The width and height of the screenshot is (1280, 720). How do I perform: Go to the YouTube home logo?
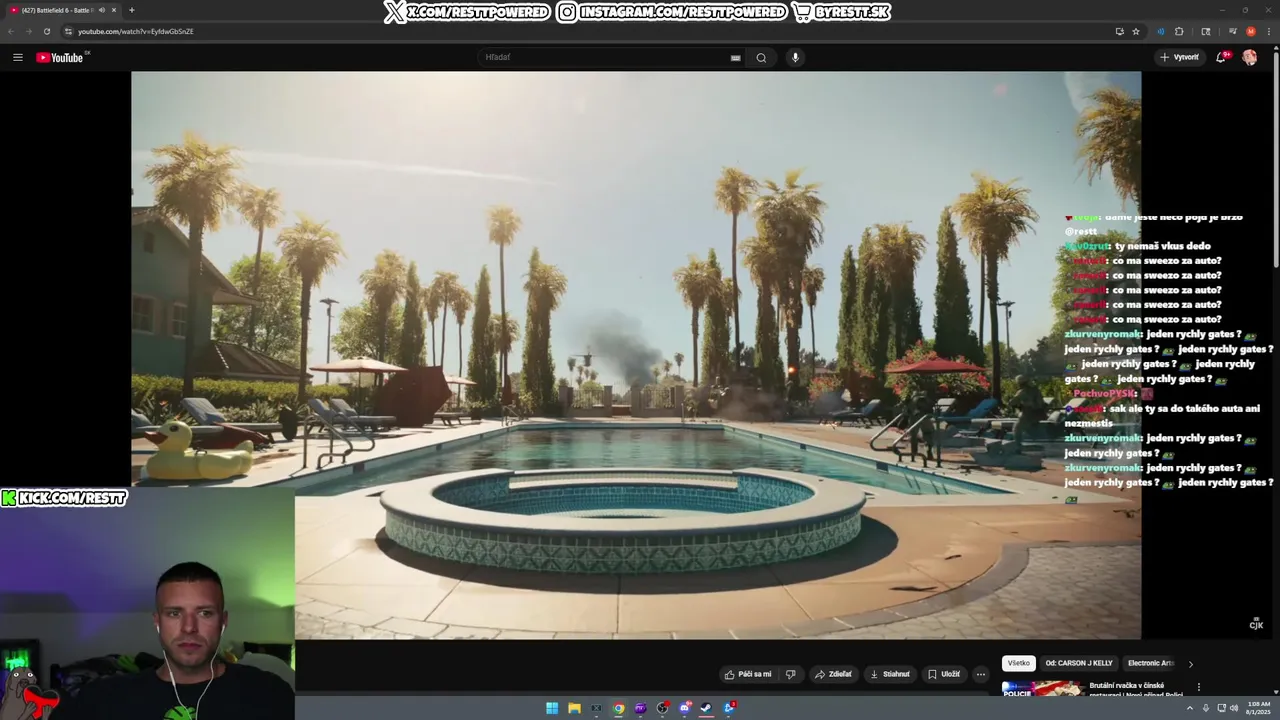61,57
